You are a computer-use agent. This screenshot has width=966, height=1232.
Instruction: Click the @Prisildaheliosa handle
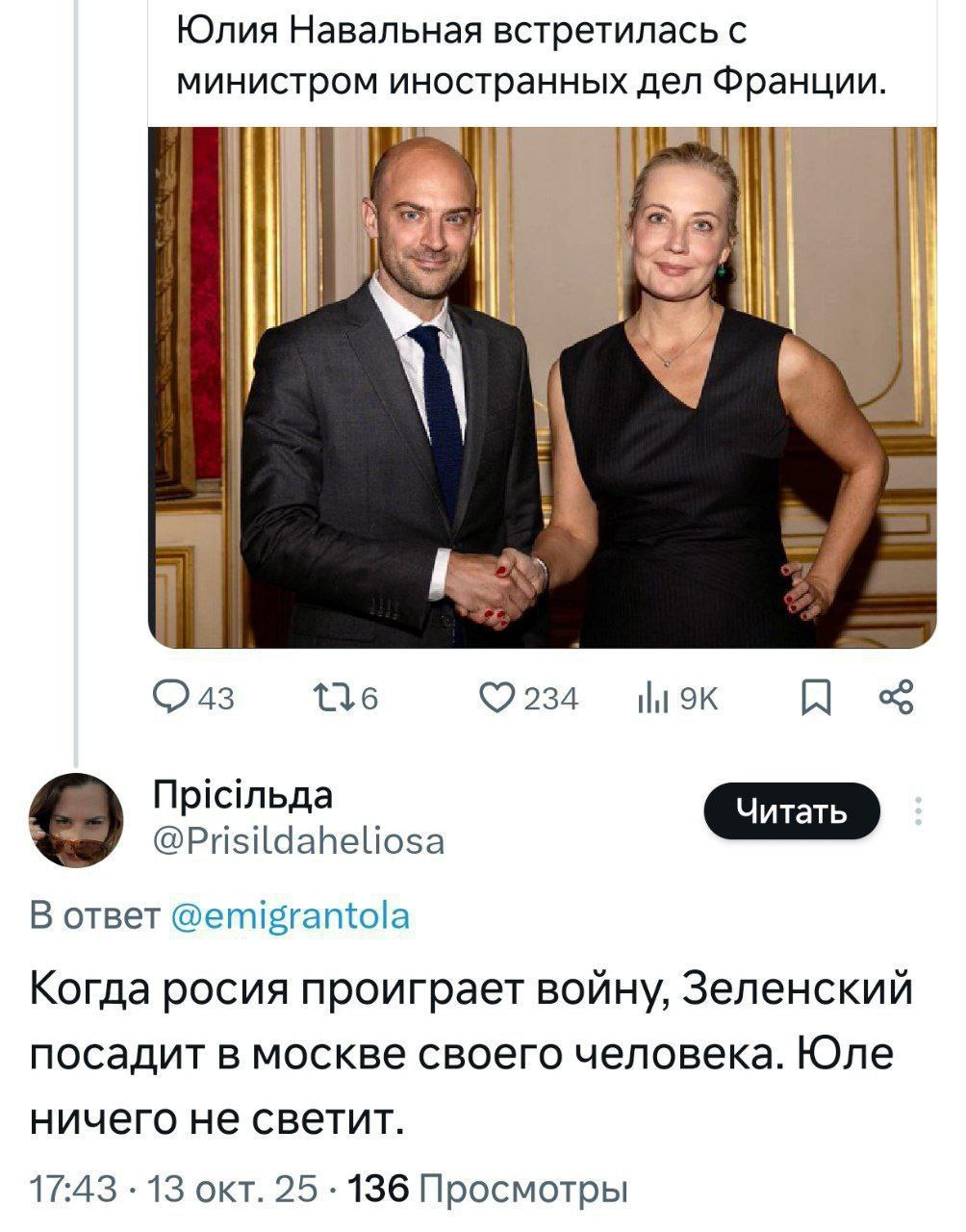299,842
